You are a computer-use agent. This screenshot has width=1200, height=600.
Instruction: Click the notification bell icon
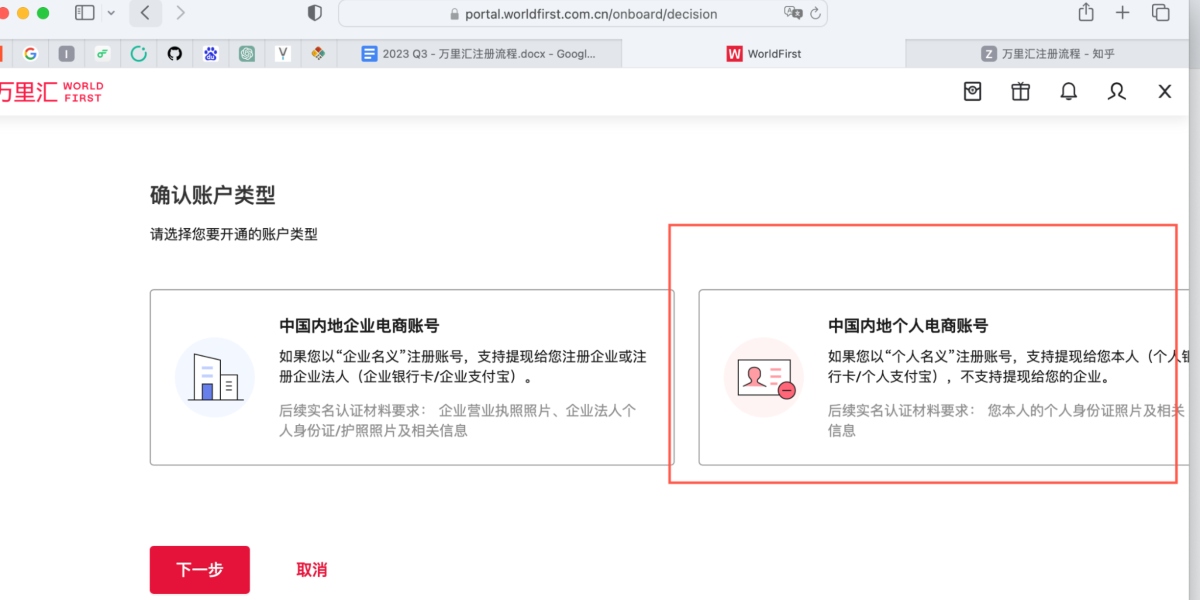coord(1068,92)
